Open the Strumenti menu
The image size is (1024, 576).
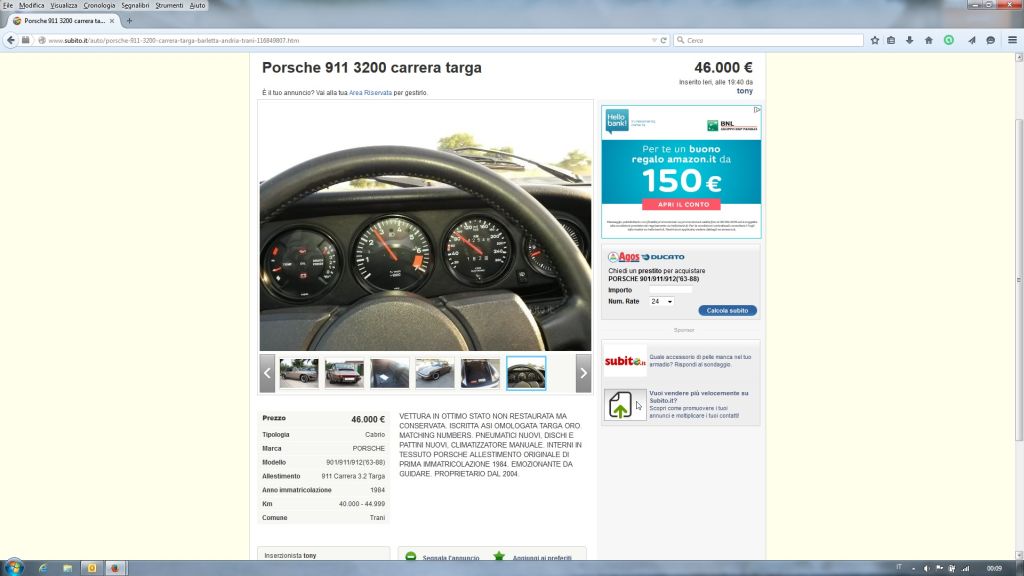click(169, 5)
